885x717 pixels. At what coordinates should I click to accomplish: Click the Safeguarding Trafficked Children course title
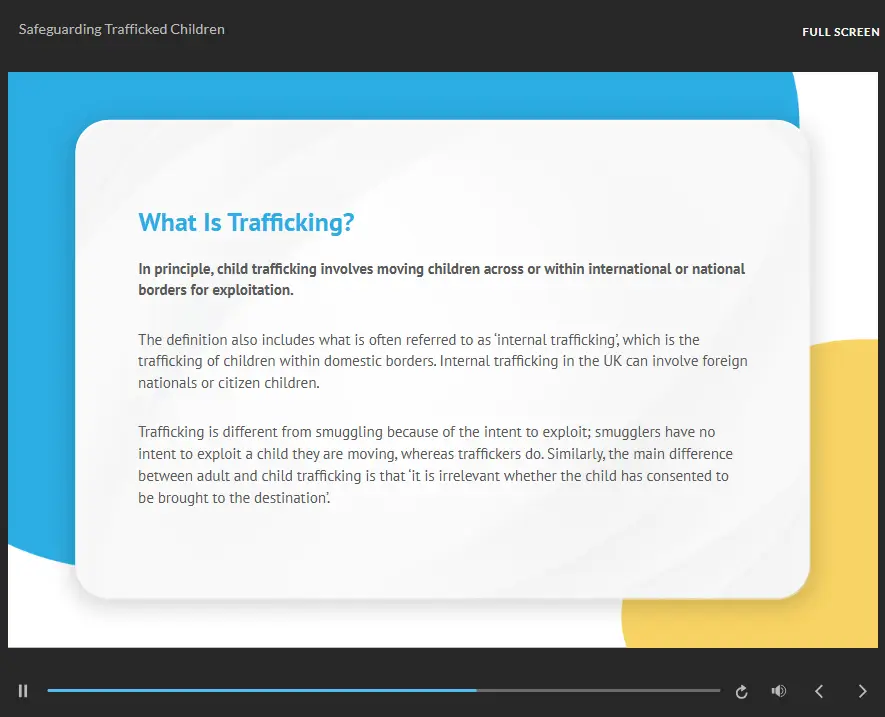(121, 29)
